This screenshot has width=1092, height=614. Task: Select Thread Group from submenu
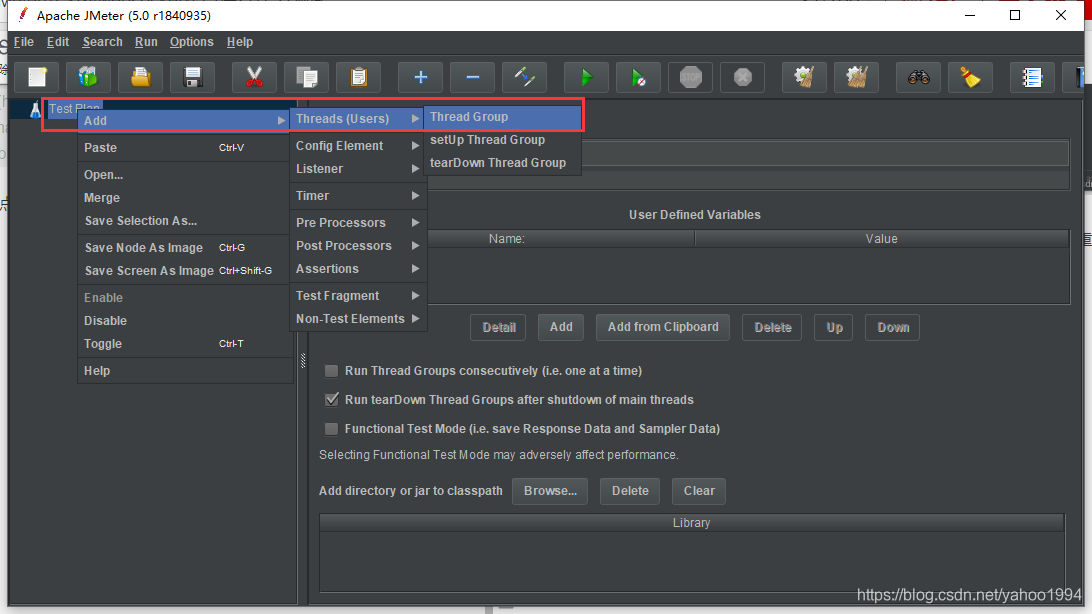pyautogui.click(x=503, y=117)
